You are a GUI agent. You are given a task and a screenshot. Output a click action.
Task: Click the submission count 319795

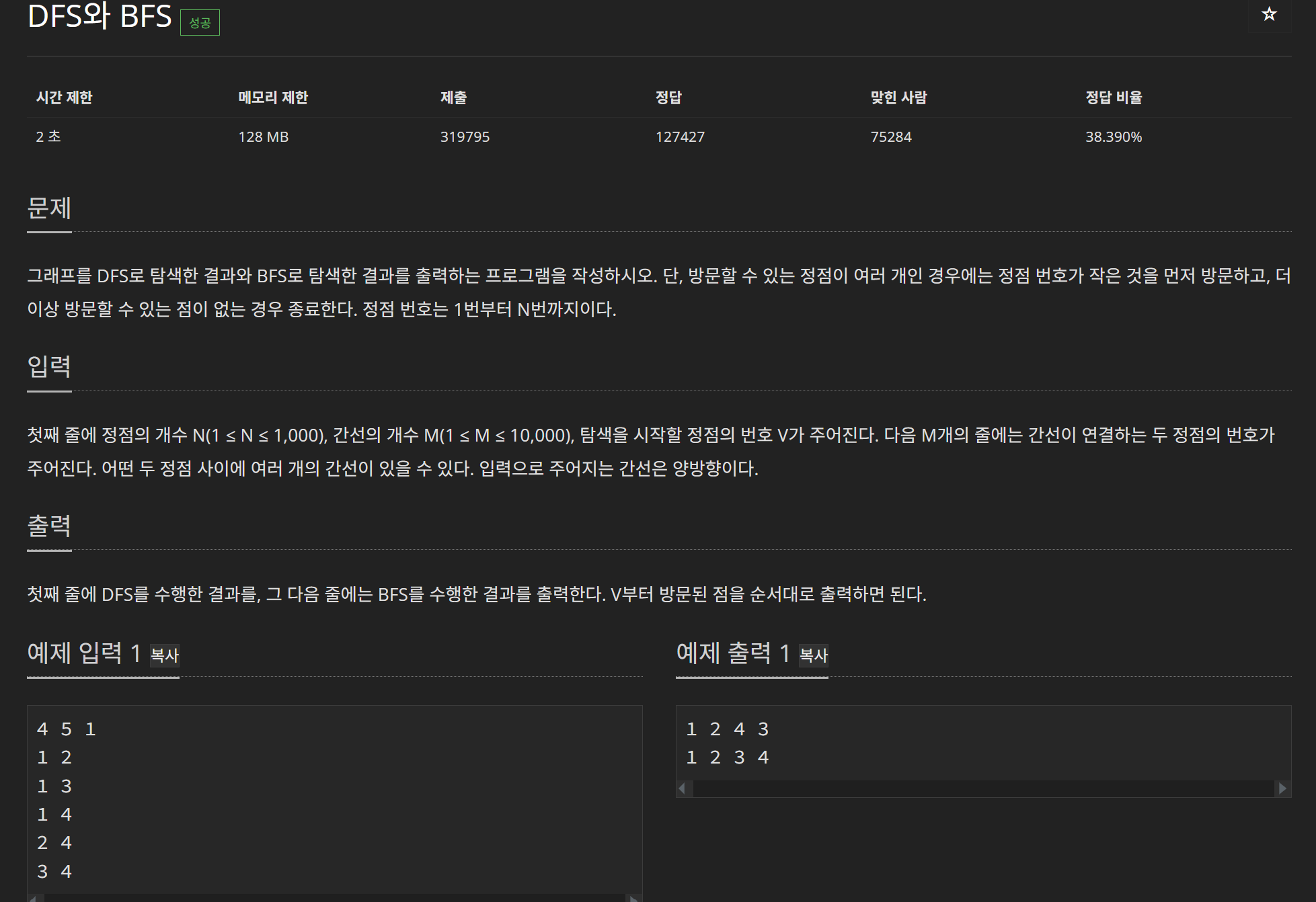[465, 137]
